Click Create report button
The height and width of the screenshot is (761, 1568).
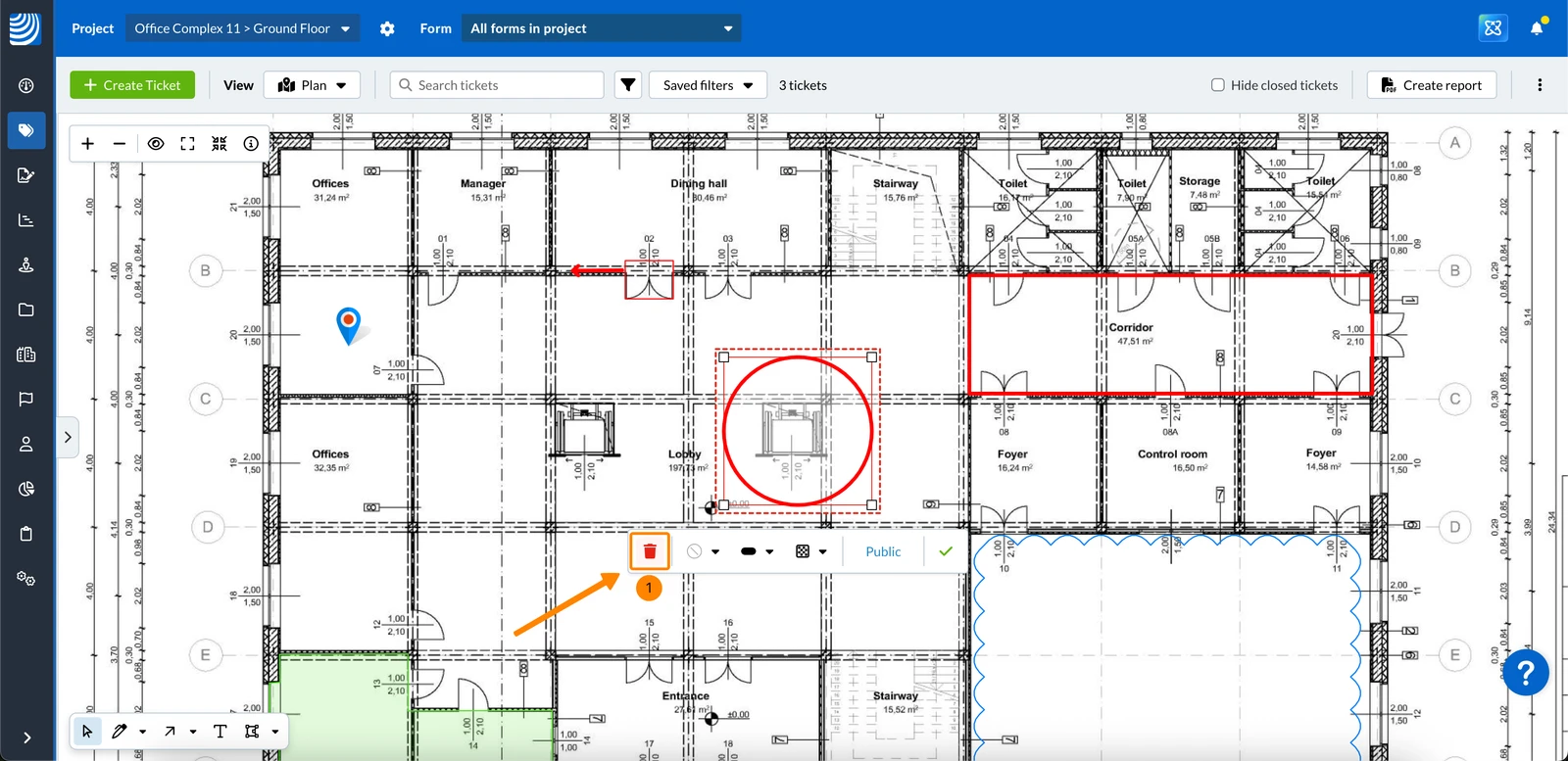click(1432, 85)
